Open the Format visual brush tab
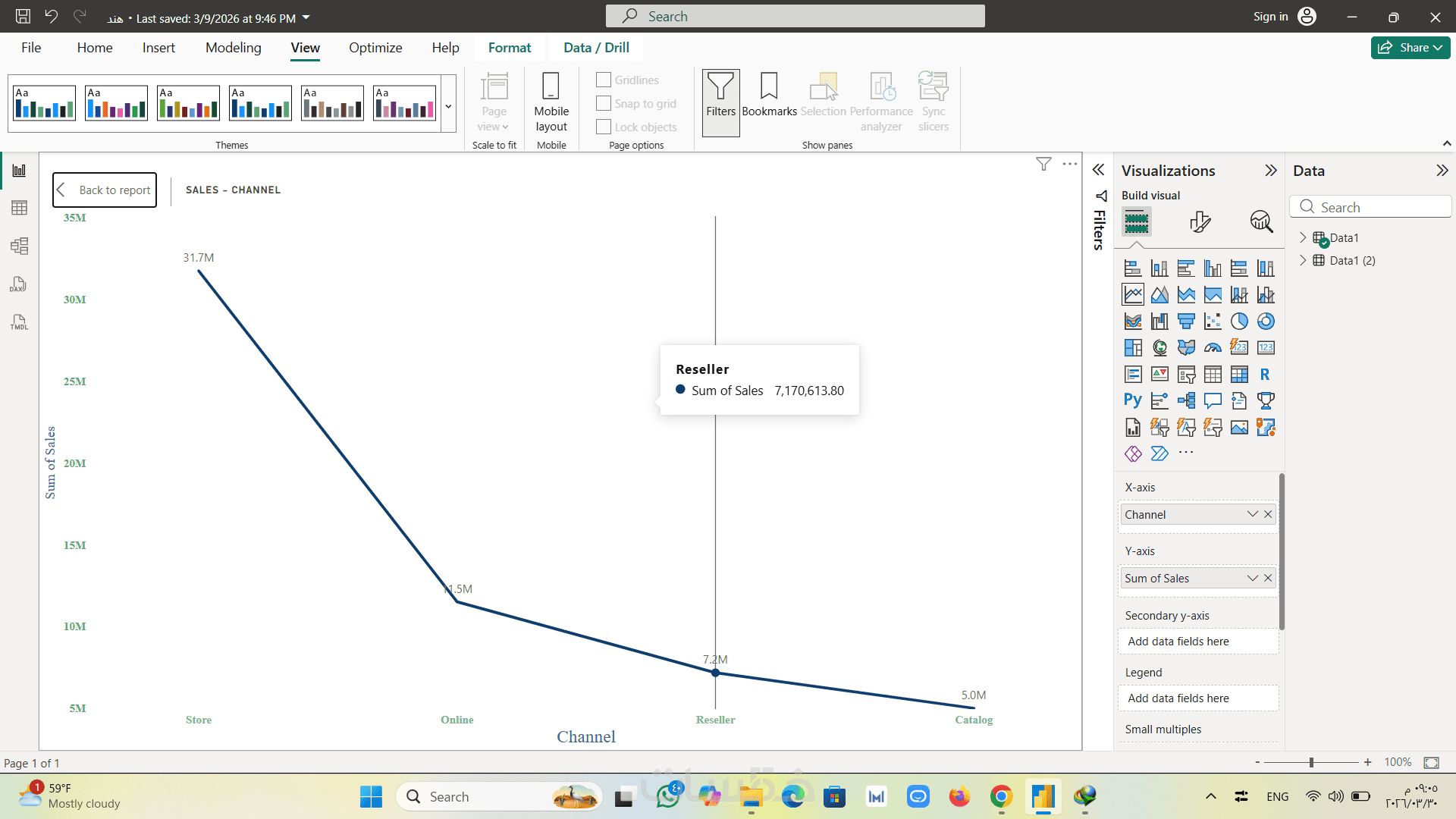1456x819 pixels. [1200, 221]
